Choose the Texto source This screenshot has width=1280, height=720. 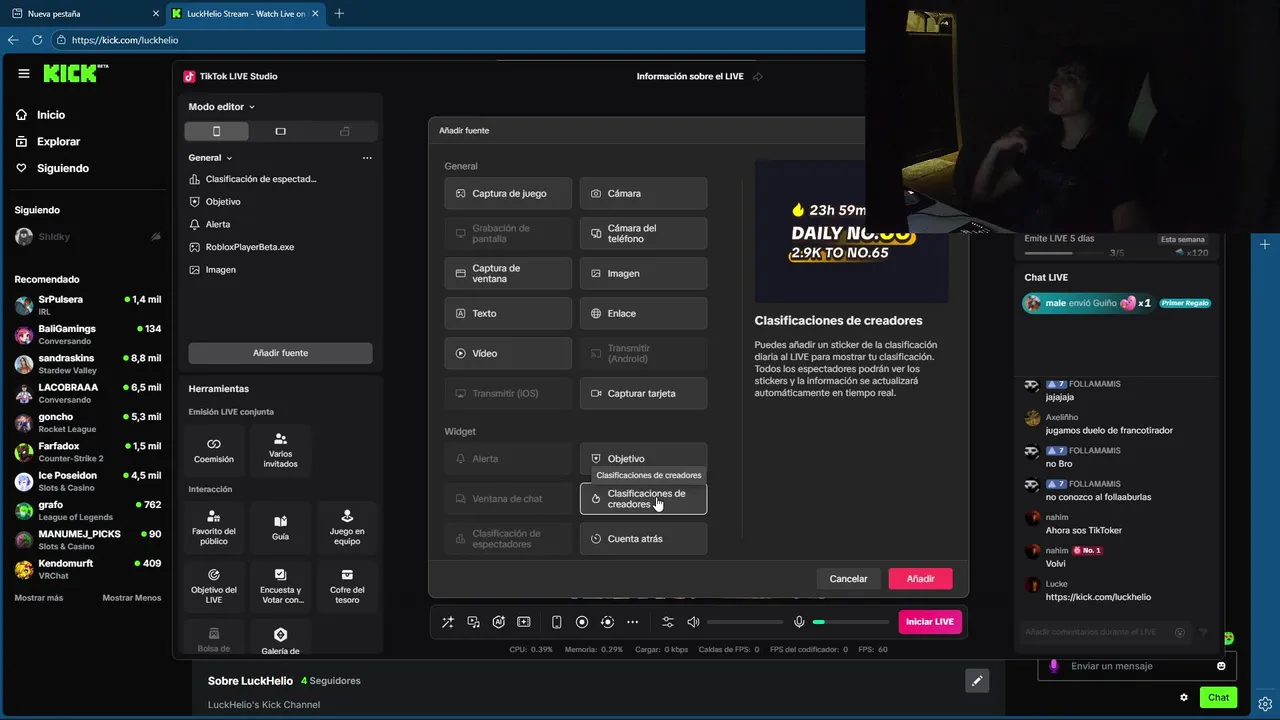(x=508, y=313)
